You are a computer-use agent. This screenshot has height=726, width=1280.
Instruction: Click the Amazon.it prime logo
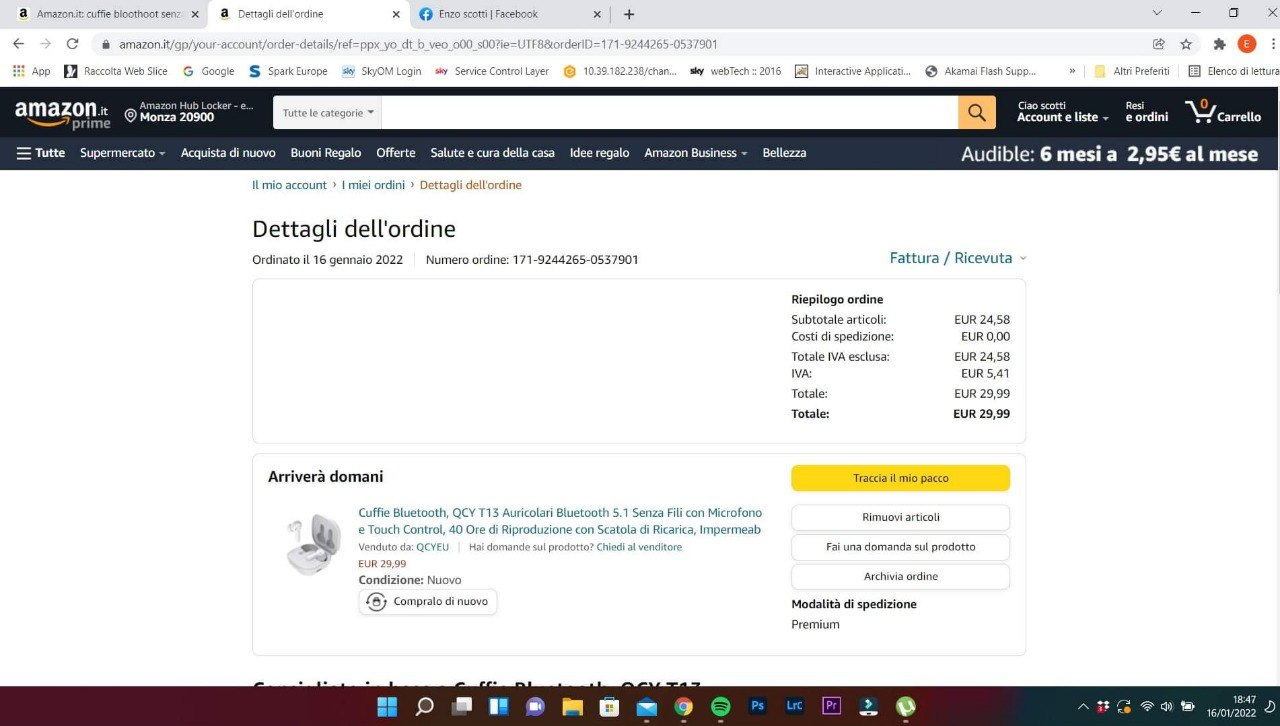pyautogui.click(x=62, y=114)
